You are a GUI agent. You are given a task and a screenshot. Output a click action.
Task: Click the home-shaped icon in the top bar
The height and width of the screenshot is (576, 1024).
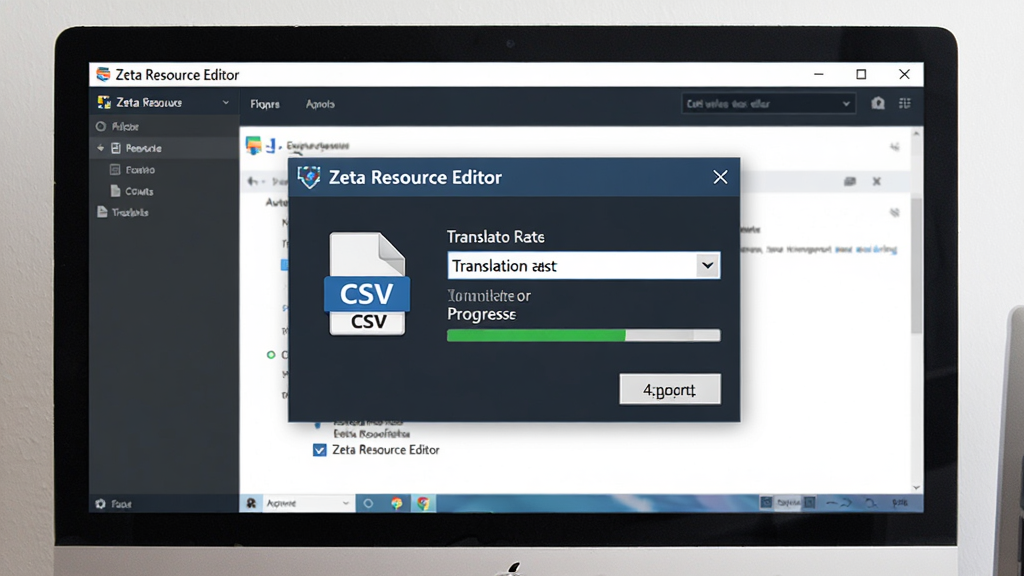coord(878,103)
